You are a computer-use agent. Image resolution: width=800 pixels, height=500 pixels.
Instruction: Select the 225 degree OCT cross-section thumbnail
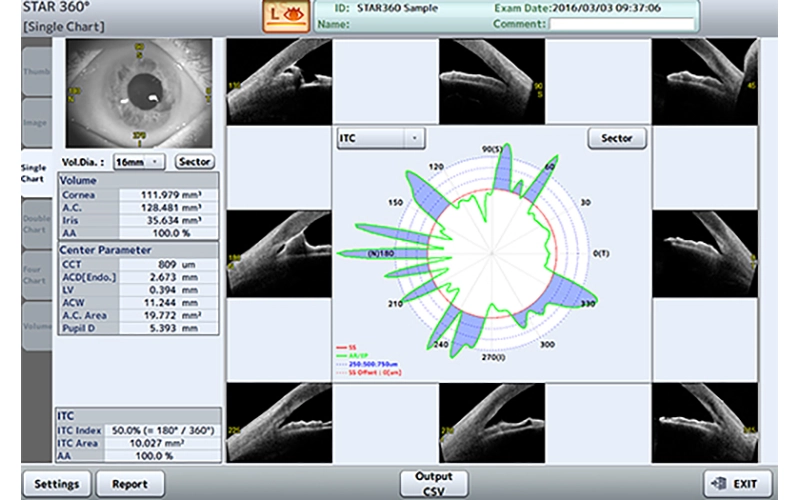click(x=279, y=423)
